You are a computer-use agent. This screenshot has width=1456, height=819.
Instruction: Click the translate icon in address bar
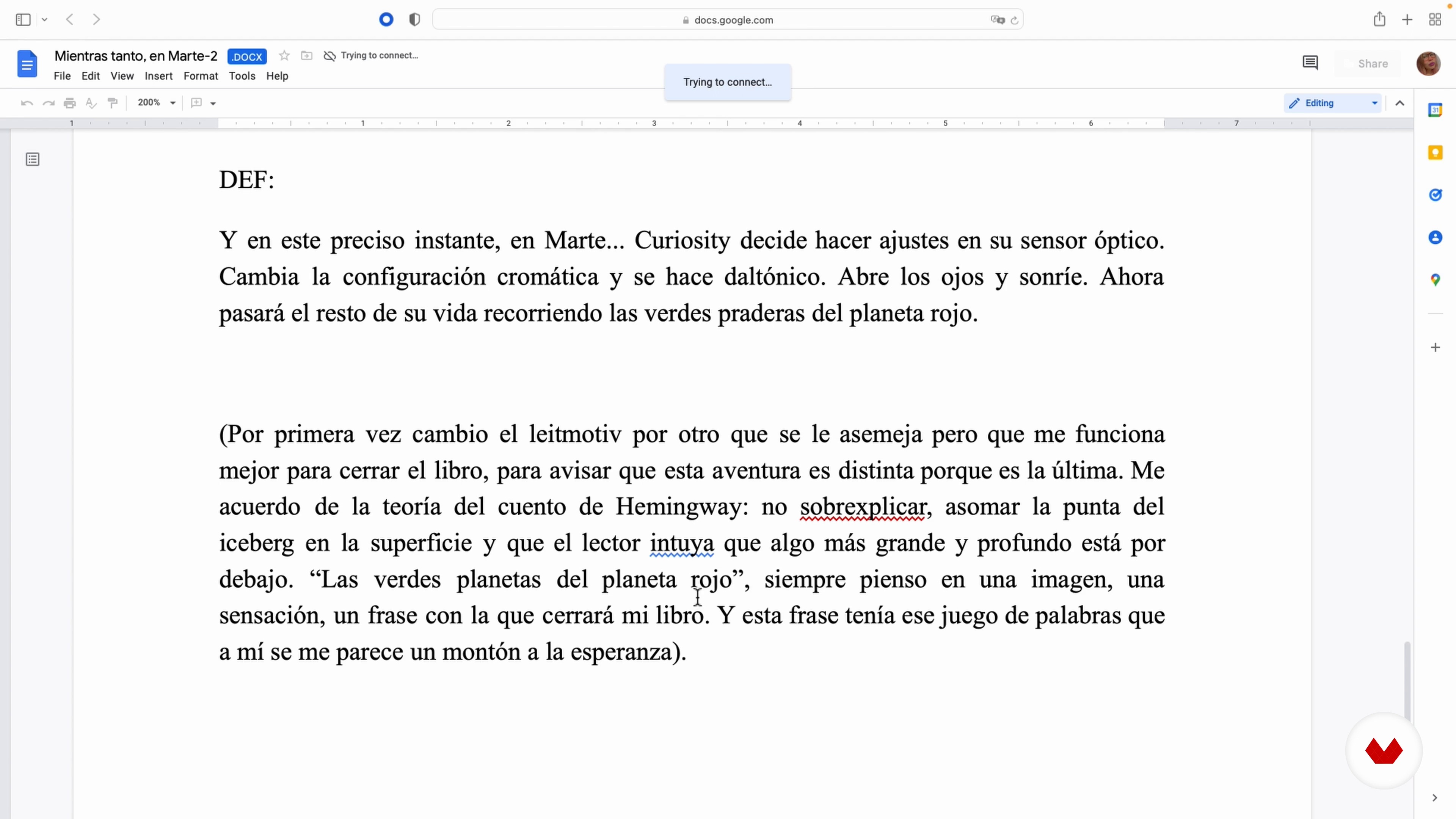click(x=998, y=20)
